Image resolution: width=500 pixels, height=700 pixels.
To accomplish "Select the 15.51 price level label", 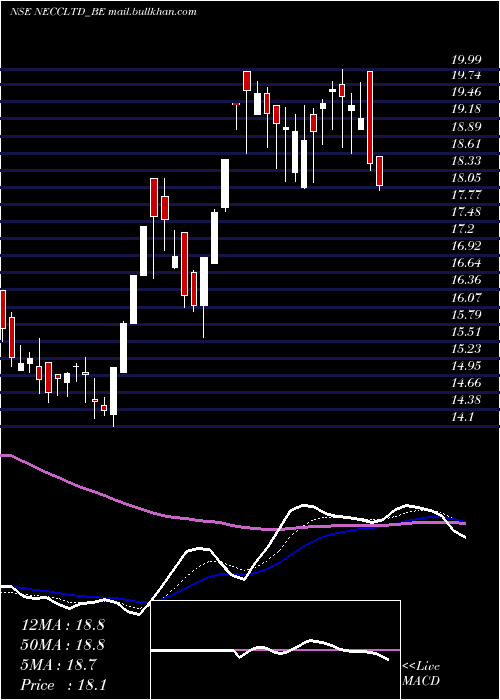I will click(x=467, y=332).
